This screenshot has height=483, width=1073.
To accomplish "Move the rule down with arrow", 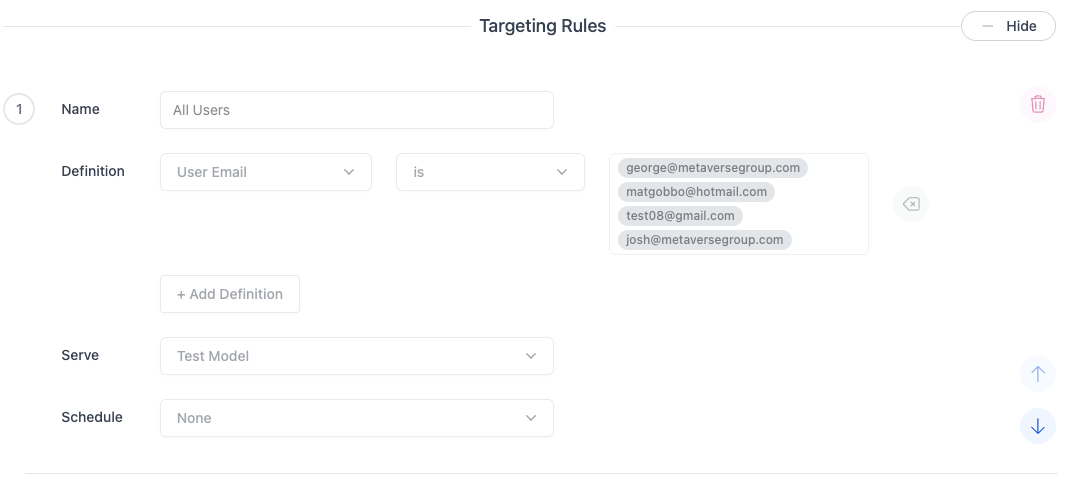I will 1038,426.
